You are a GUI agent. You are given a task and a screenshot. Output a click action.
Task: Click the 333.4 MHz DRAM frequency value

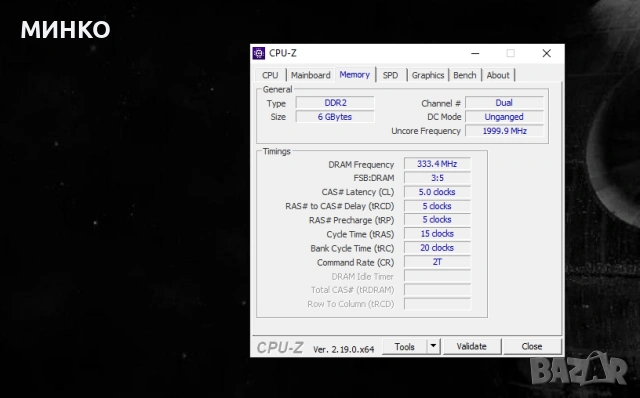[437, 164]
